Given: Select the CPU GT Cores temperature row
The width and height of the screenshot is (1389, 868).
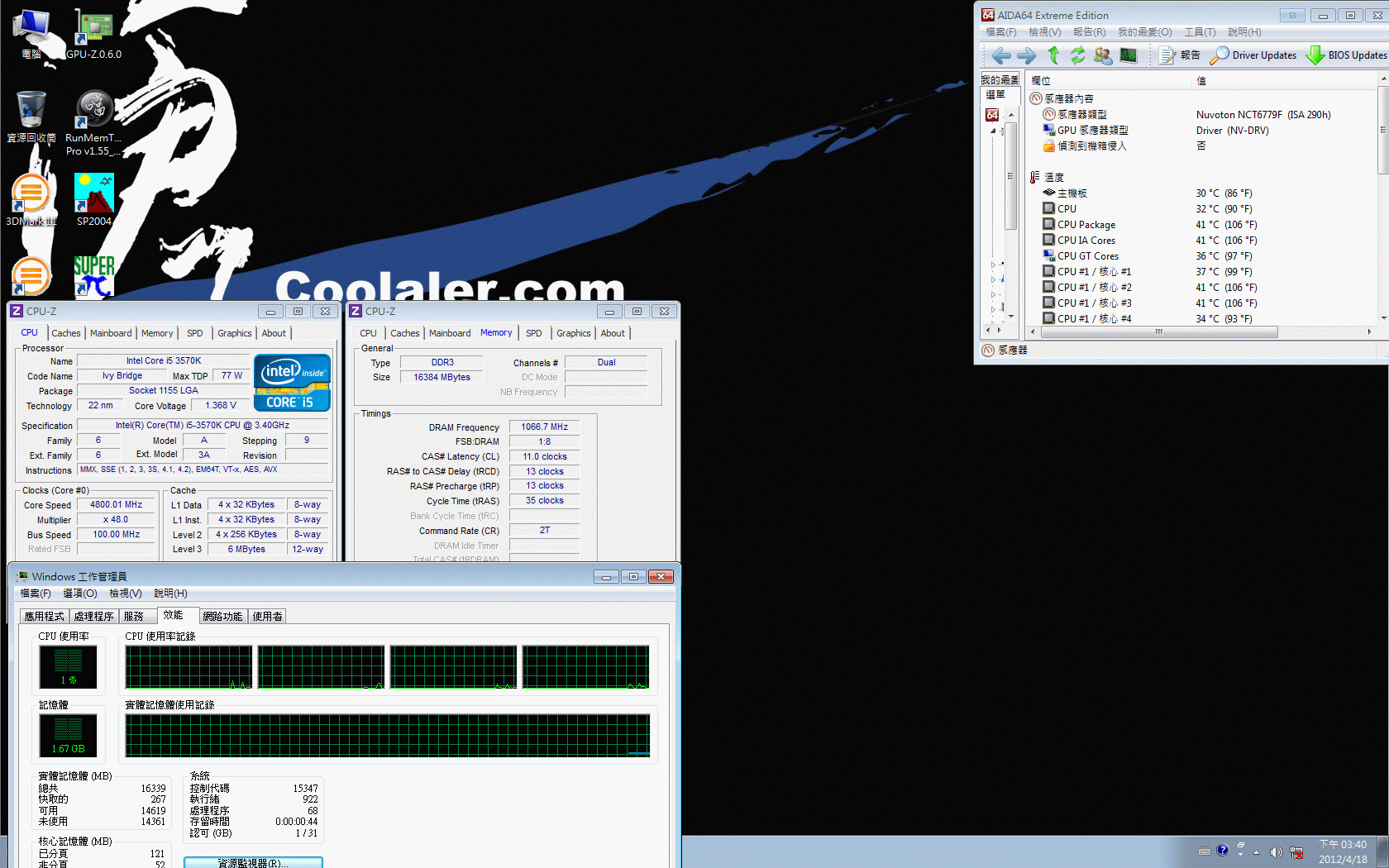Looking at the screenshot, I should (1200, 256).
